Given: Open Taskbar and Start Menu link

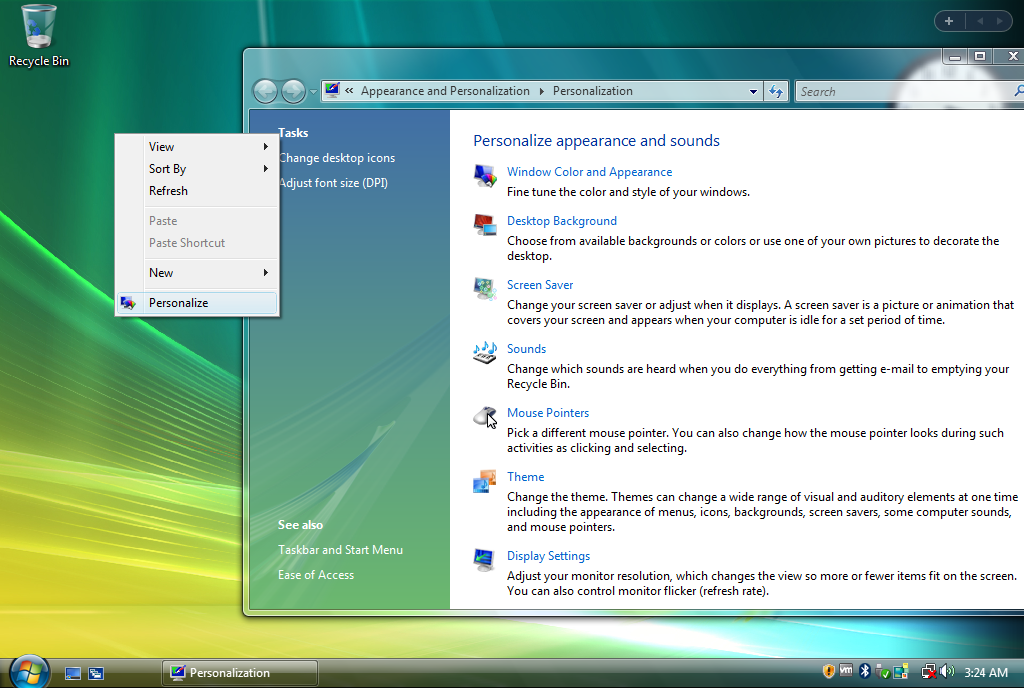Looking at the screenshot, I should pyautogui.click(x=340, y=550).
